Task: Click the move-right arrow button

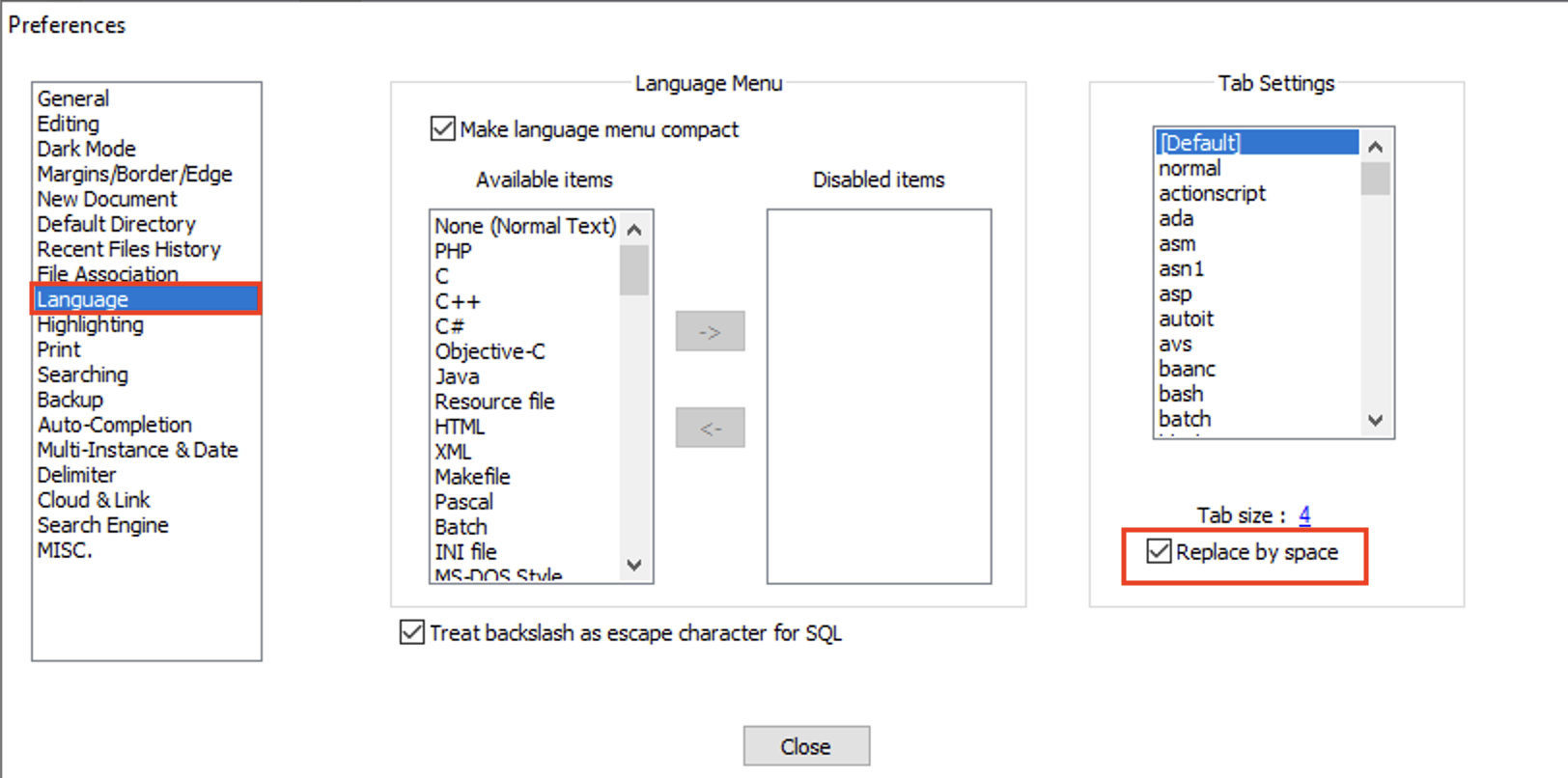Action: click(710, 331)
